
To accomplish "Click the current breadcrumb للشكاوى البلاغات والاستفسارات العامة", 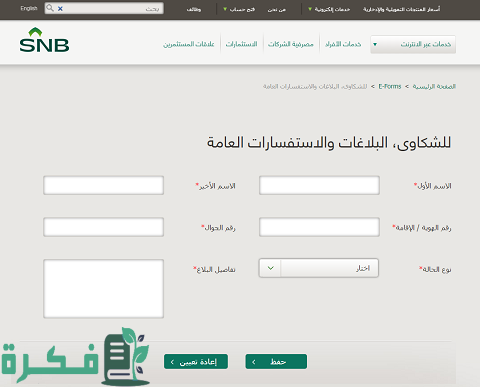I will [315, 87].
